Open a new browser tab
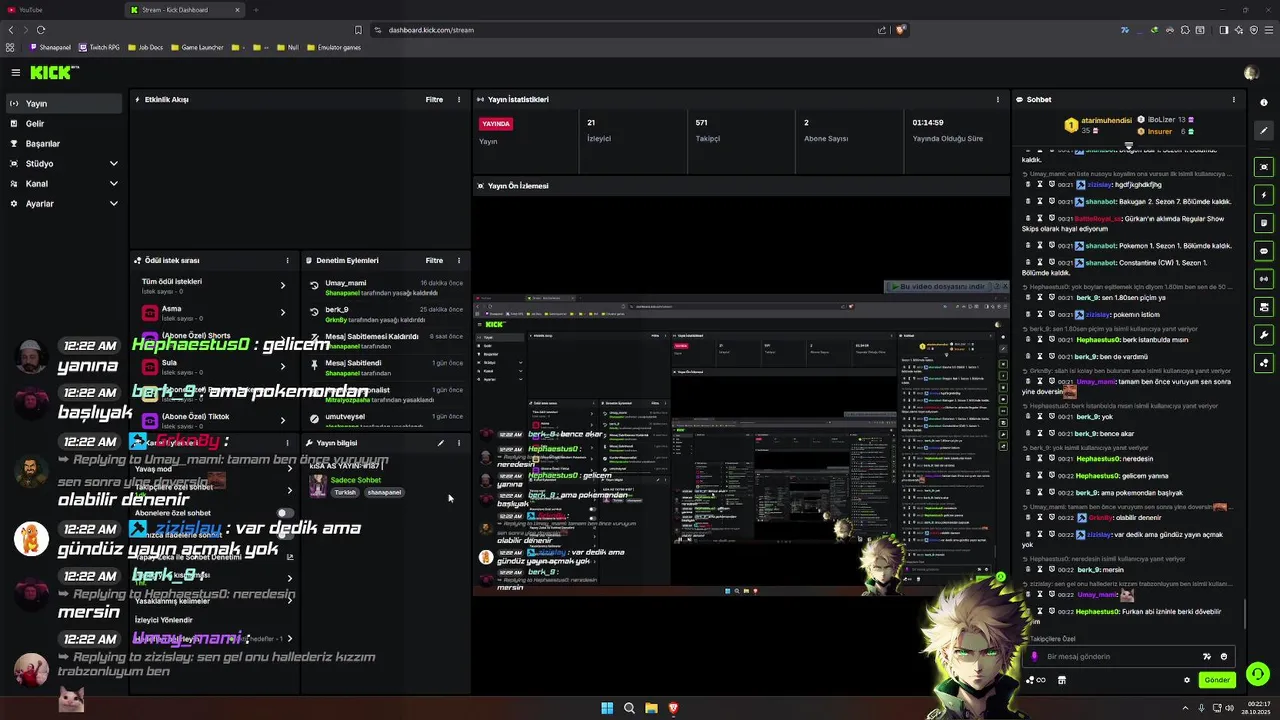The width and height of the screenshot is (1280, 720). (x=256, y=10)
